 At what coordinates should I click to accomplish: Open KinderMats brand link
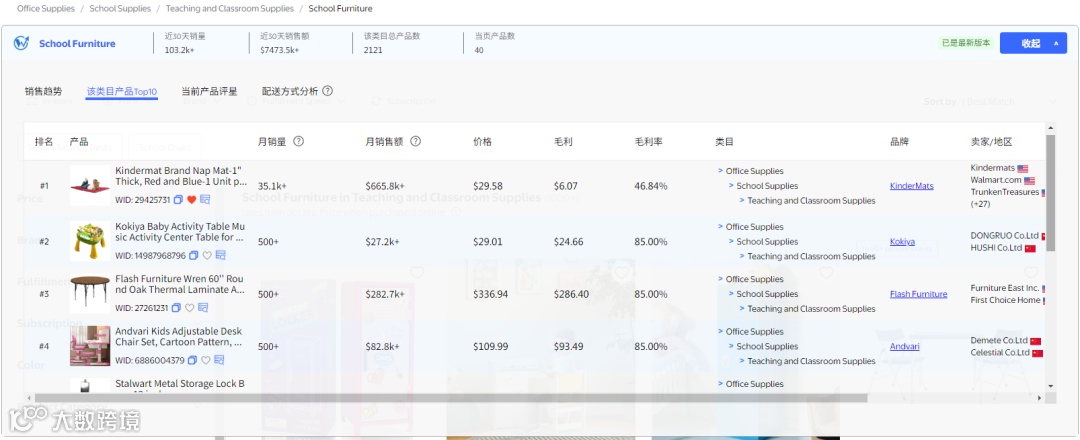tap(911, 186)
